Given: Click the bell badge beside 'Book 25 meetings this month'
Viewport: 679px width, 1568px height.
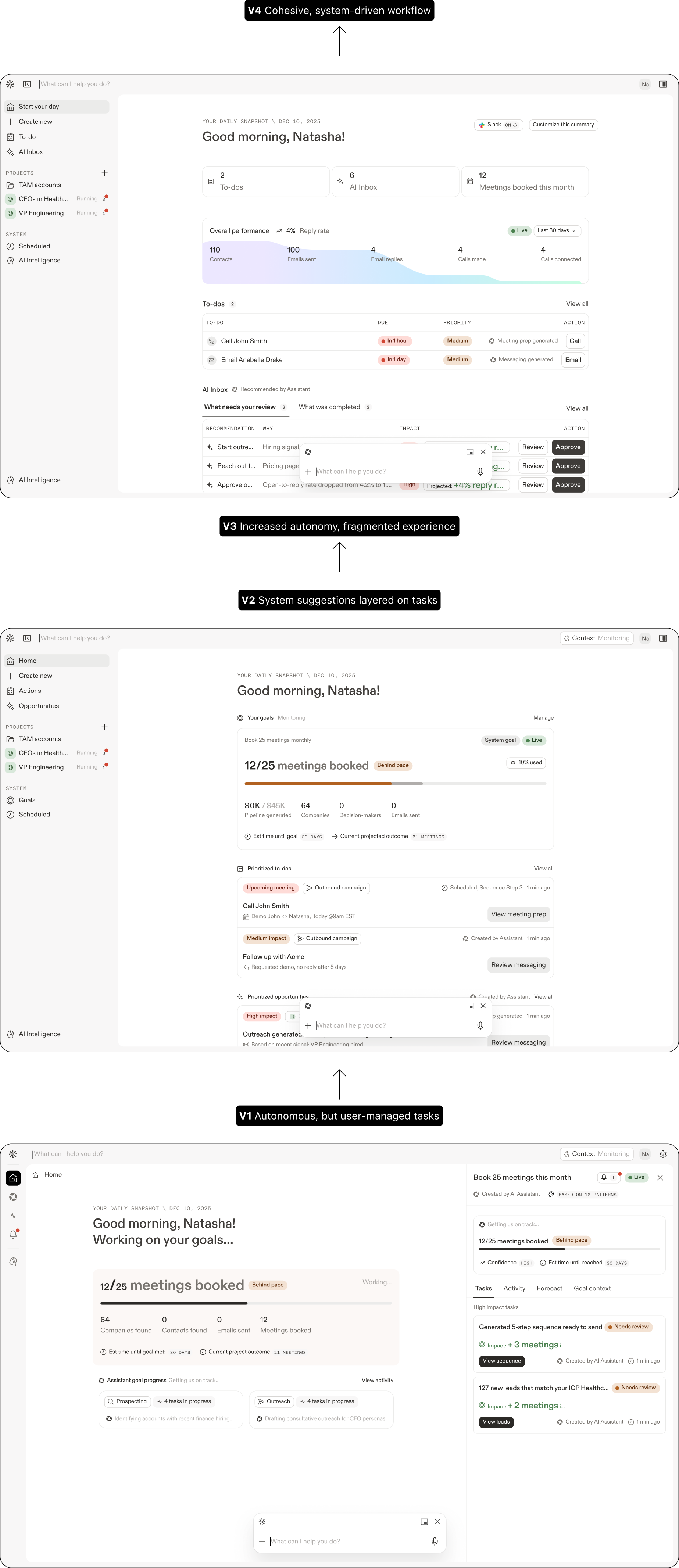Looking at the screenshot, I should point(608,1178).
